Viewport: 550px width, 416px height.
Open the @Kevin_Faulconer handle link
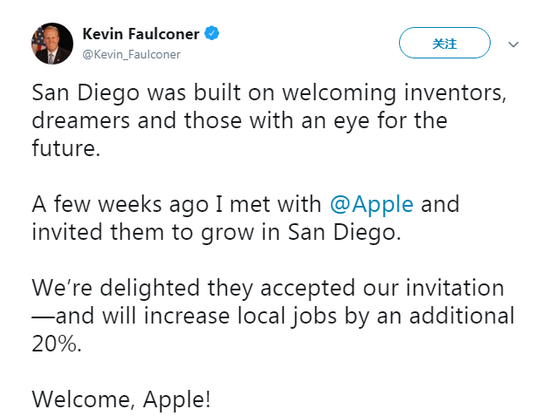(131, 54)
